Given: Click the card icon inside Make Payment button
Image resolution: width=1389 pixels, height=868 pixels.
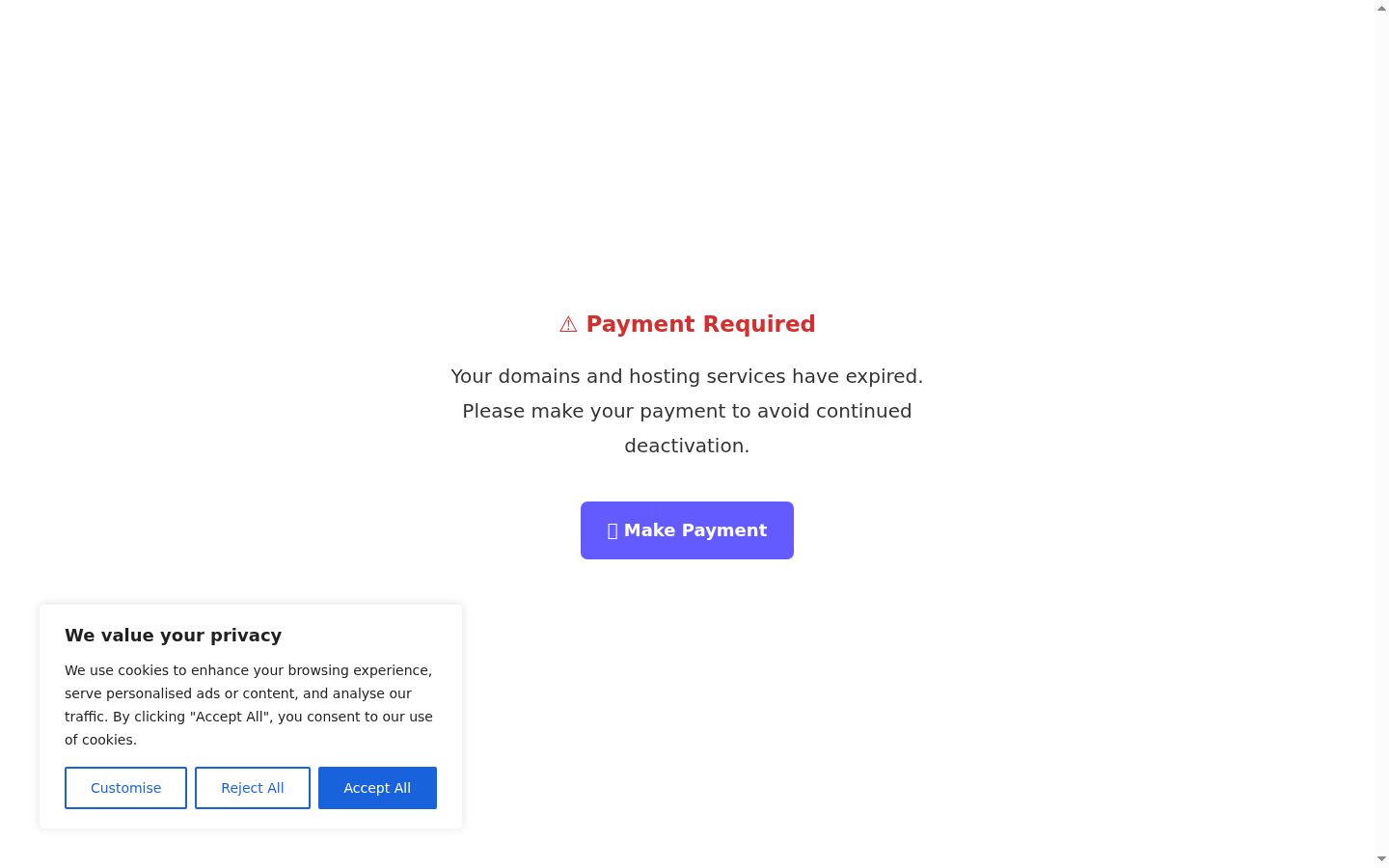Looking at the screenshot, I should tap(613, 530).
